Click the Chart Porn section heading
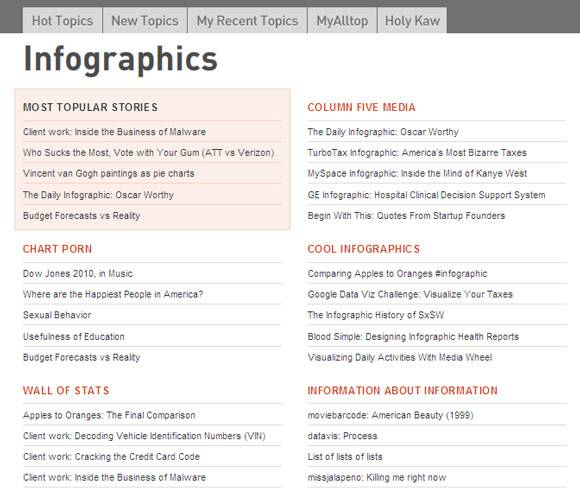The width and height of the screenshot is (580, 488). [x=57, y=249]
